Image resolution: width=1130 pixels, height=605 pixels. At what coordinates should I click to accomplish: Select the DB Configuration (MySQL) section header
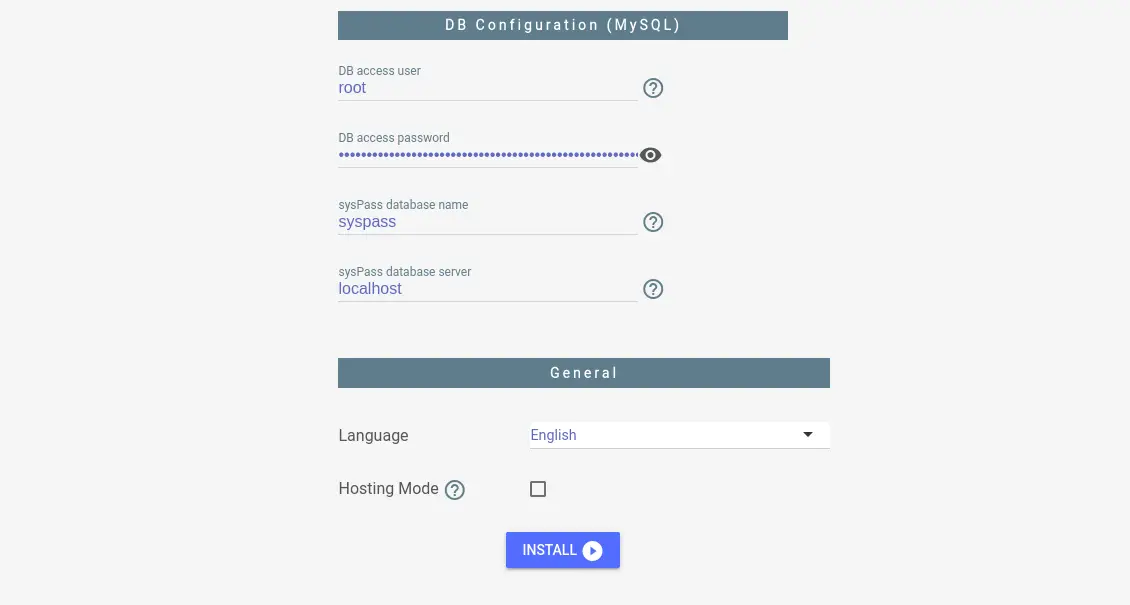[563, 25]
